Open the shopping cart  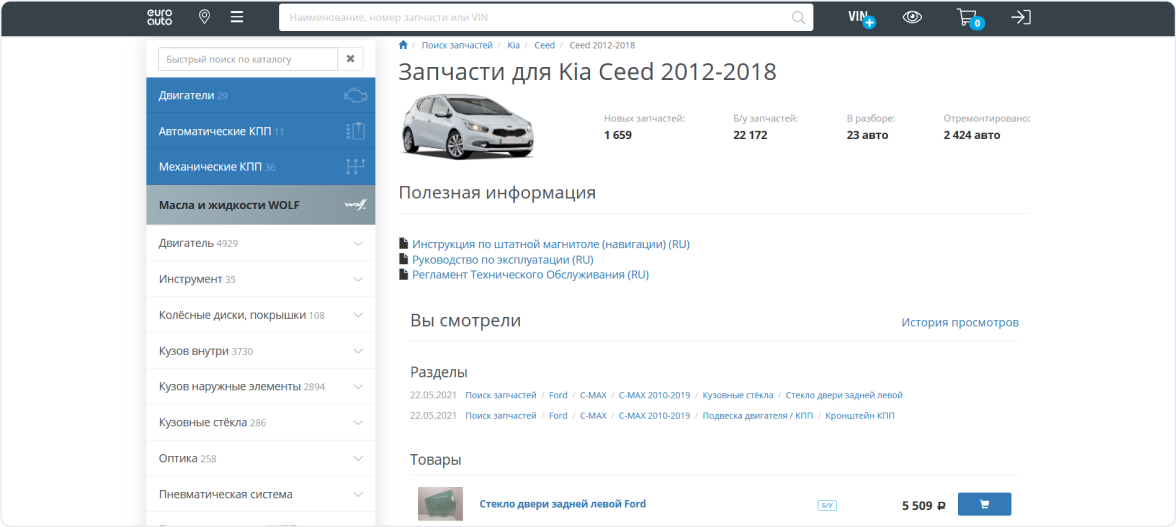[967, 17]
